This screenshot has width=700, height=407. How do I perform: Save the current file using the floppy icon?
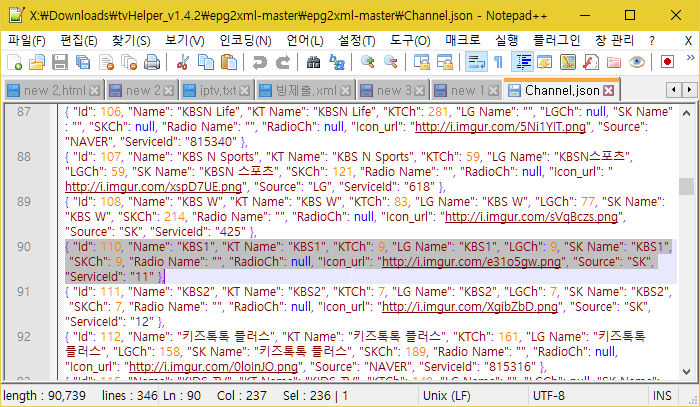[x=60, y=62]
